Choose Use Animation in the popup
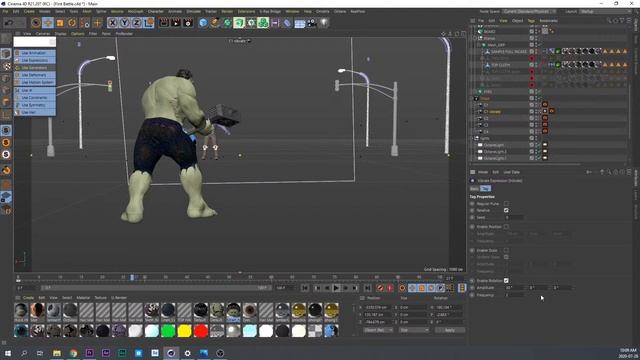Viewport: 640px width, 360px height. tap(35, 53)
